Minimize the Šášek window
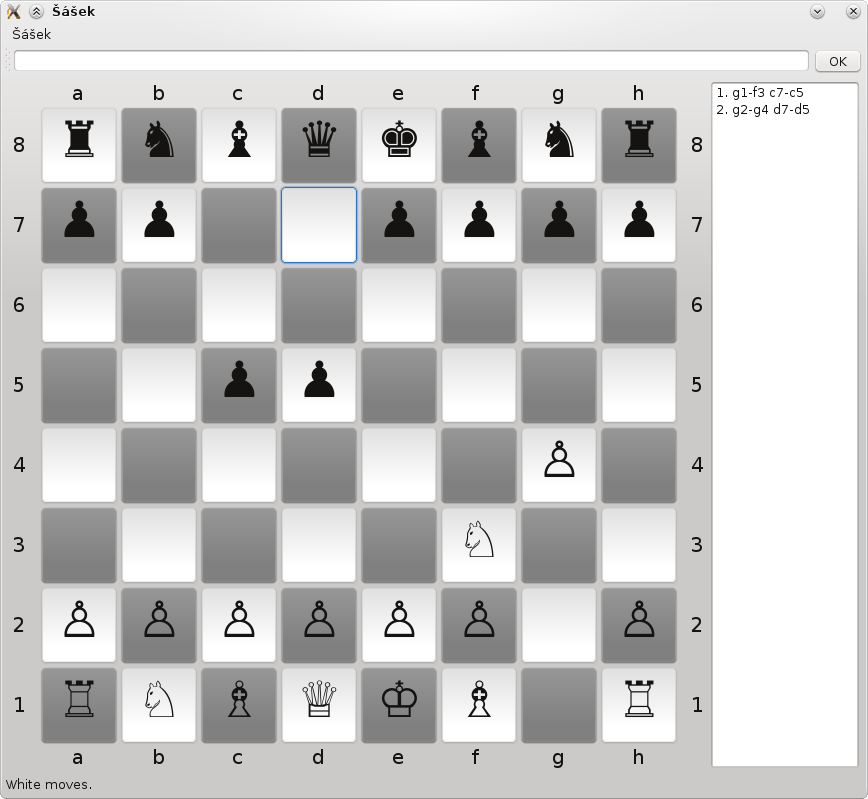 [817, 12]
